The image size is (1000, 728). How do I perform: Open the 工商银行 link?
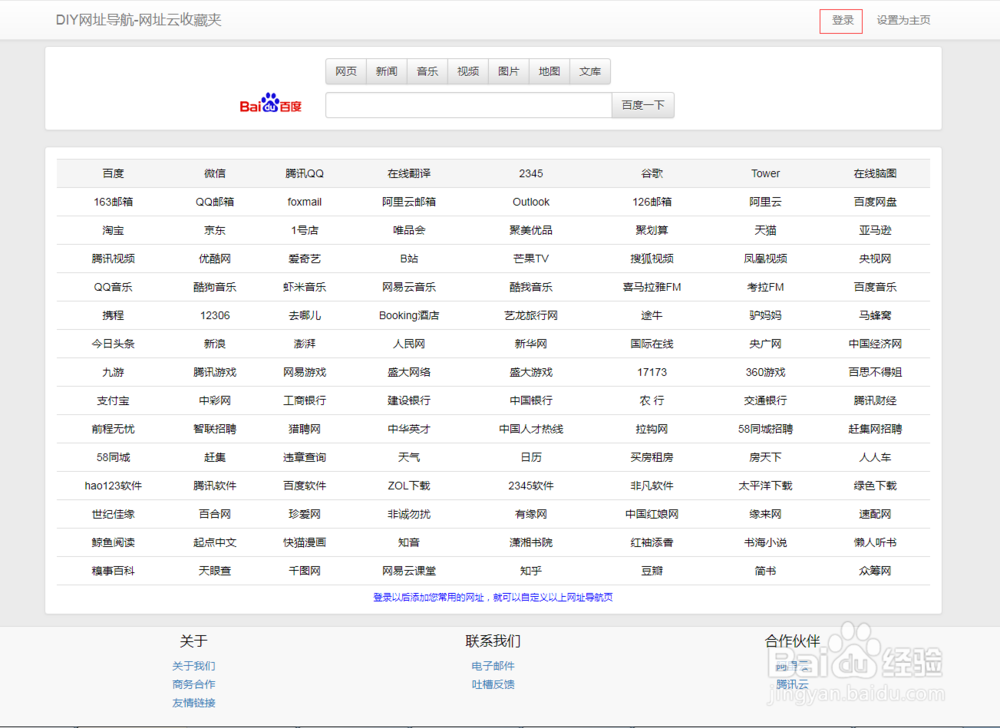304,400
